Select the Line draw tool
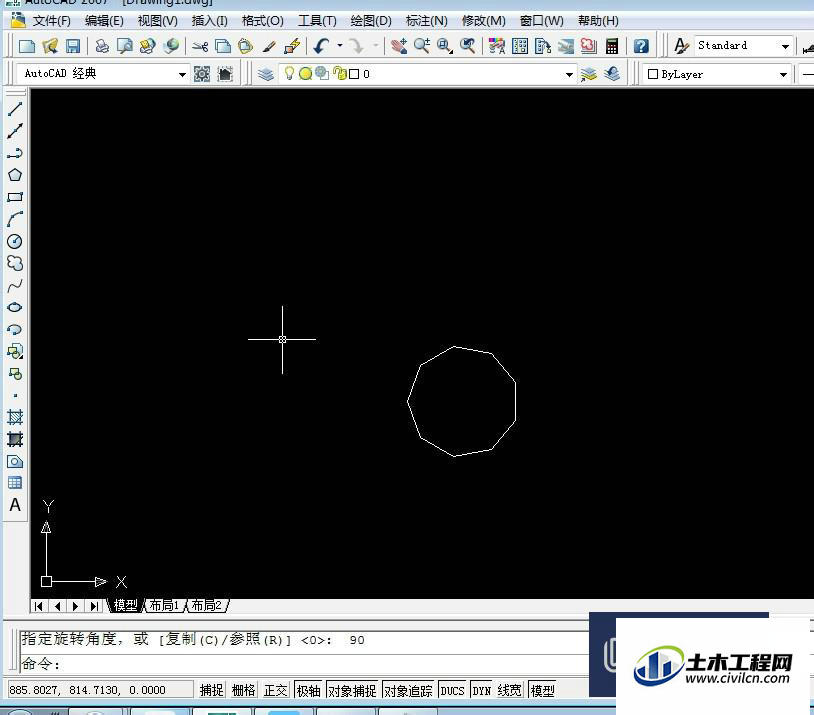814x715 pixels. point(15,109)
